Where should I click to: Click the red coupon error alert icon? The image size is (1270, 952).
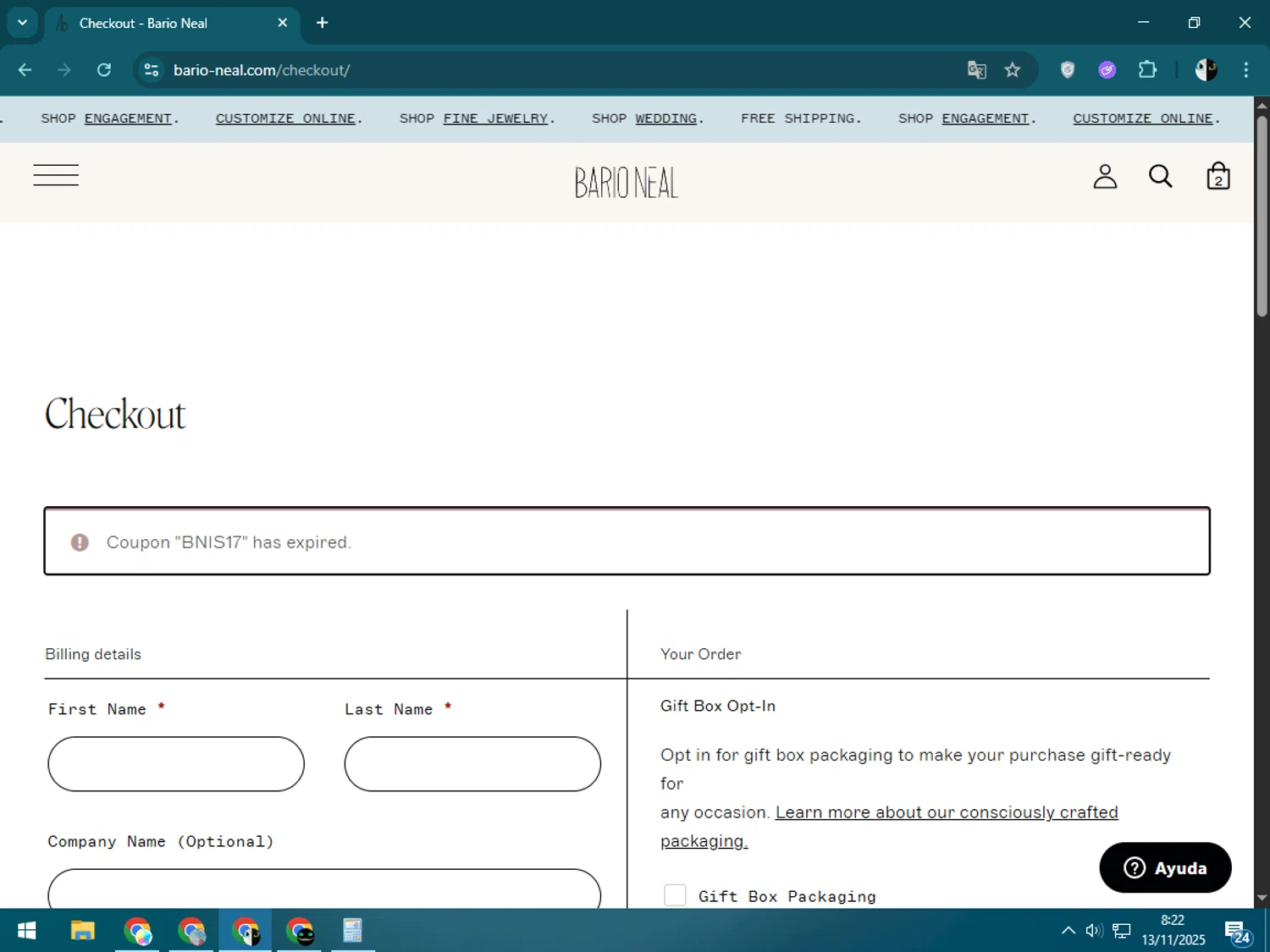[80, 542]
